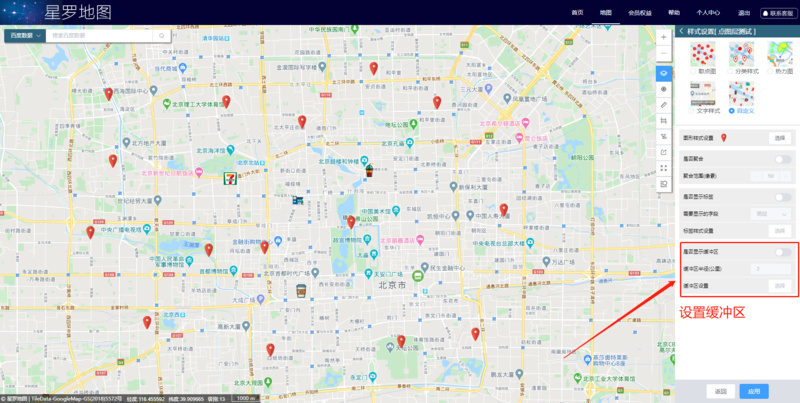
Task: Toggle fullscreen with the four-corner icon
Action: pyautogui.click(x=664, y=168)
